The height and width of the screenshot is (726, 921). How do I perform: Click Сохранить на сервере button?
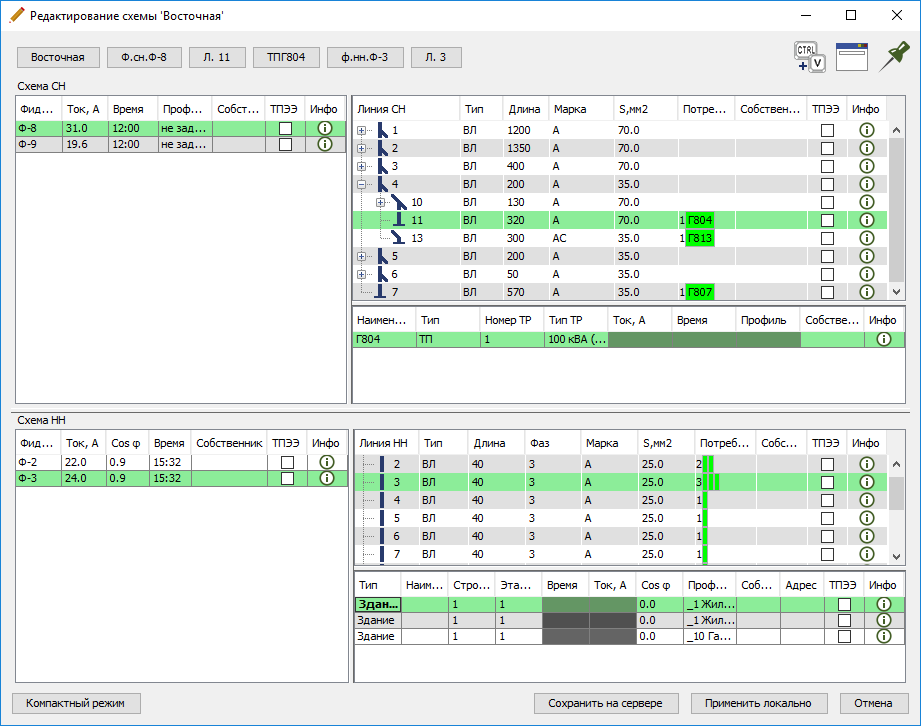click(606, 703)
